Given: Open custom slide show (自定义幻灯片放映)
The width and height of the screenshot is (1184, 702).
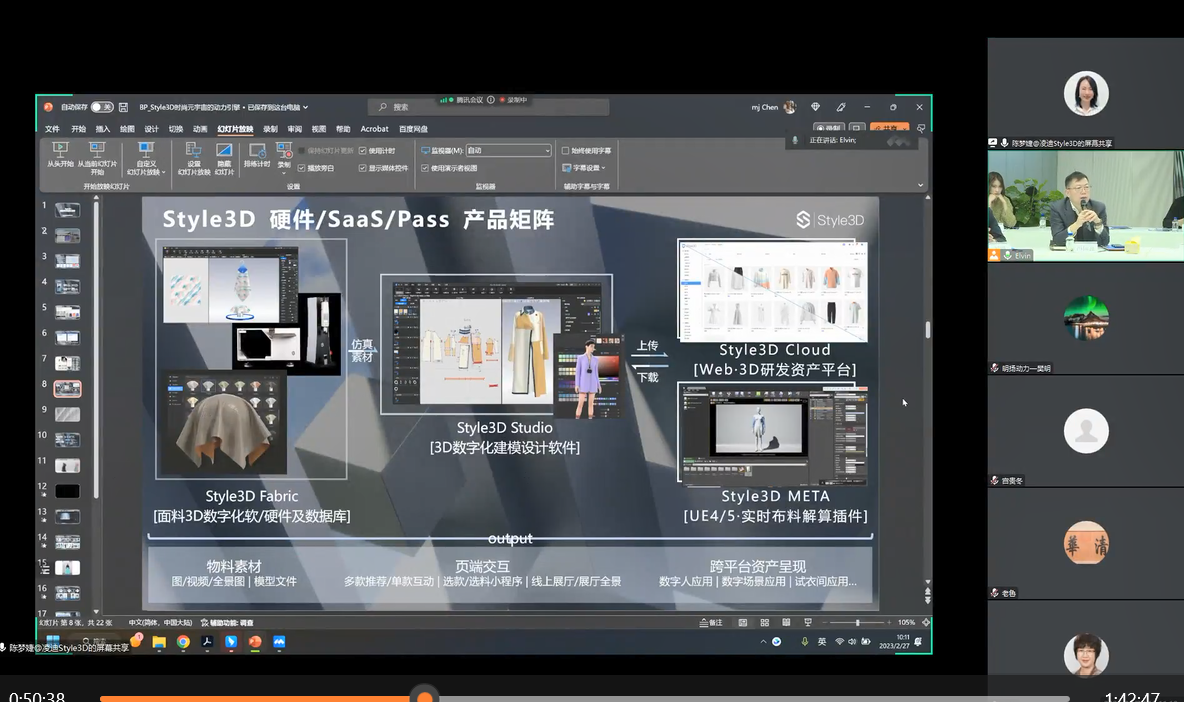Looking at the screenshot, I should coord(146,158).
